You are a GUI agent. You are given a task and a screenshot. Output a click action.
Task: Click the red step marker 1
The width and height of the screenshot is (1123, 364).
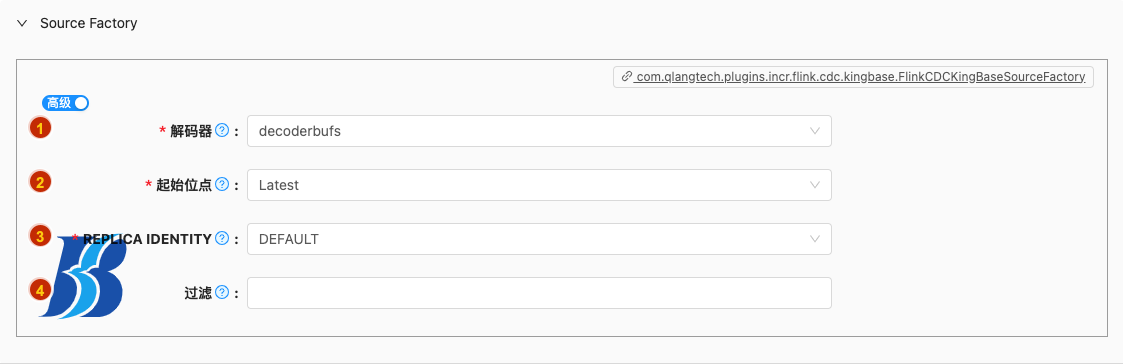[x=40, y=128]
